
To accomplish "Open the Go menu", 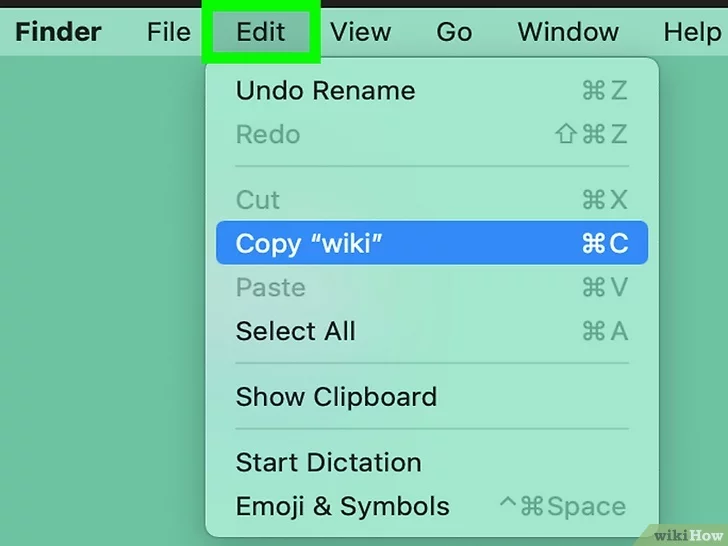I will coord(454,32).
